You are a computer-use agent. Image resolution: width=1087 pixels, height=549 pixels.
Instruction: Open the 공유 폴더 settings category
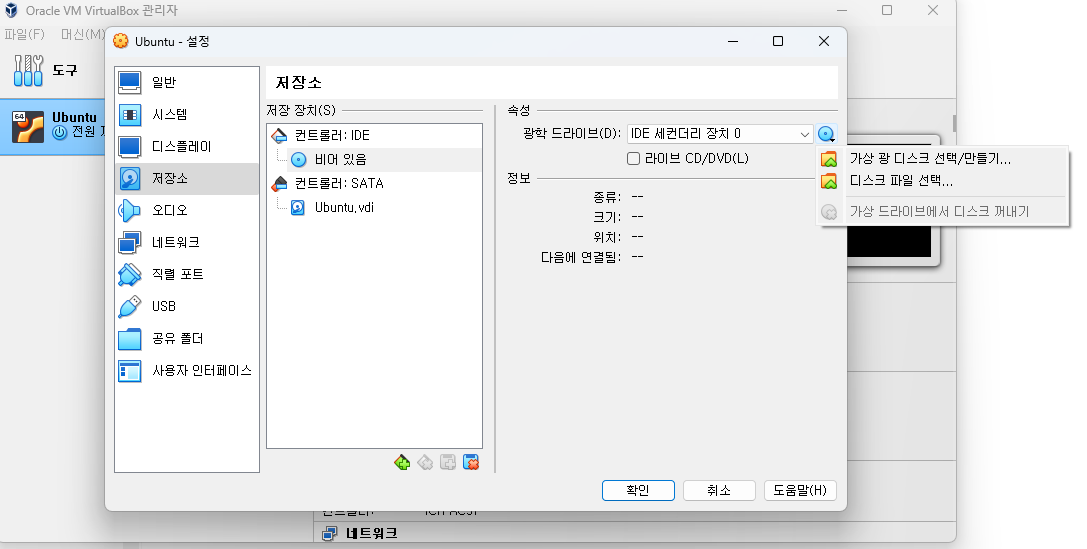(186, 338)
